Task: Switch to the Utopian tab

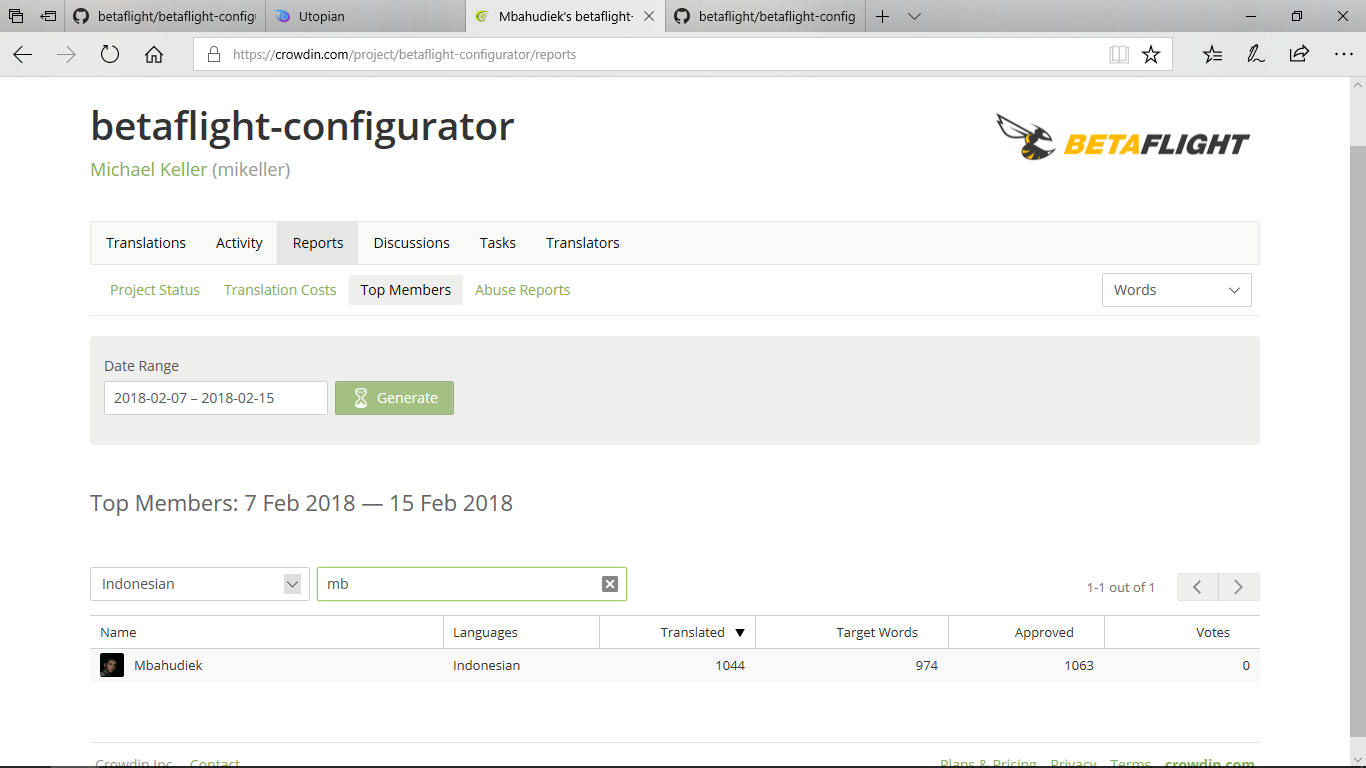Action: pyautogui.click(x=366, y=16)
